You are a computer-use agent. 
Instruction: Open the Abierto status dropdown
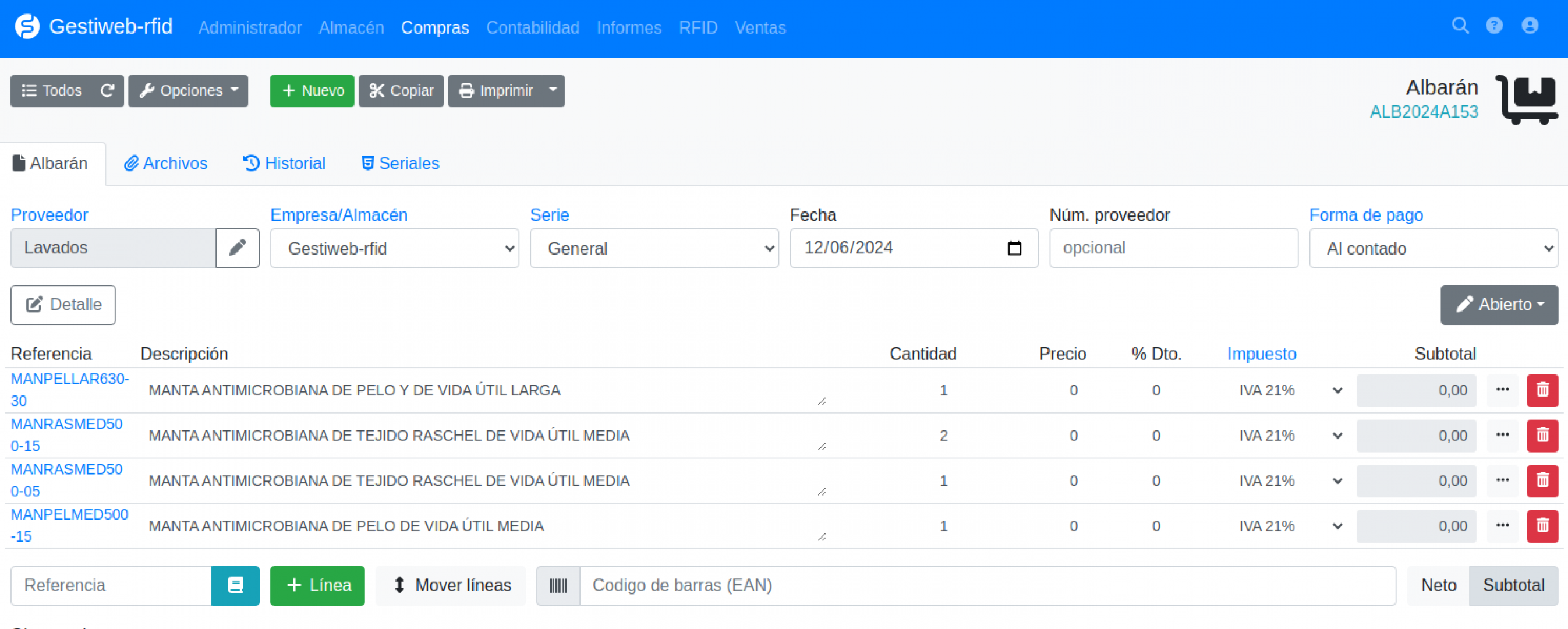point(1499,305)
